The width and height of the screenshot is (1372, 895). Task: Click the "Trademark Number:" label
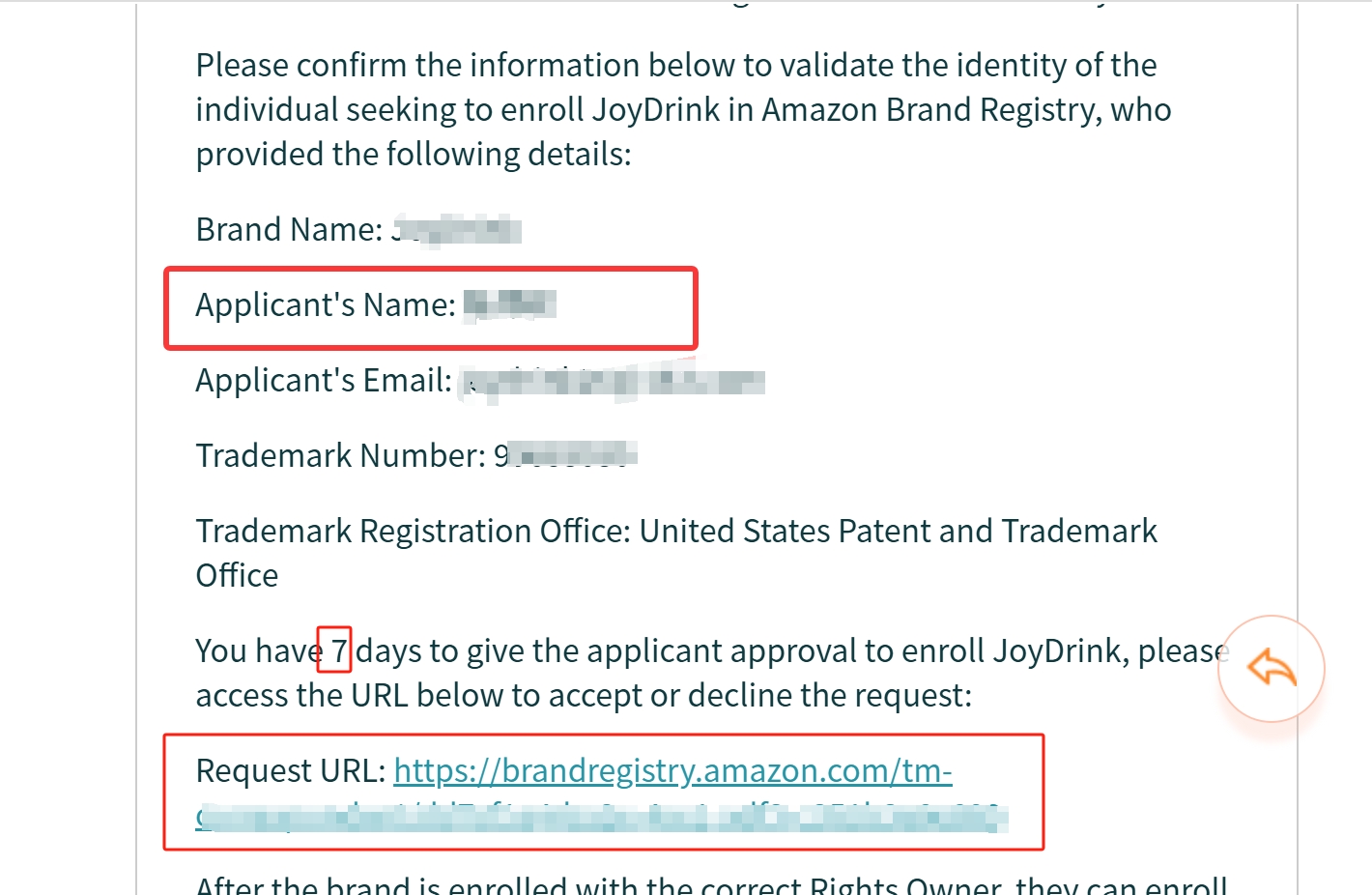click(x=340, y=455)
